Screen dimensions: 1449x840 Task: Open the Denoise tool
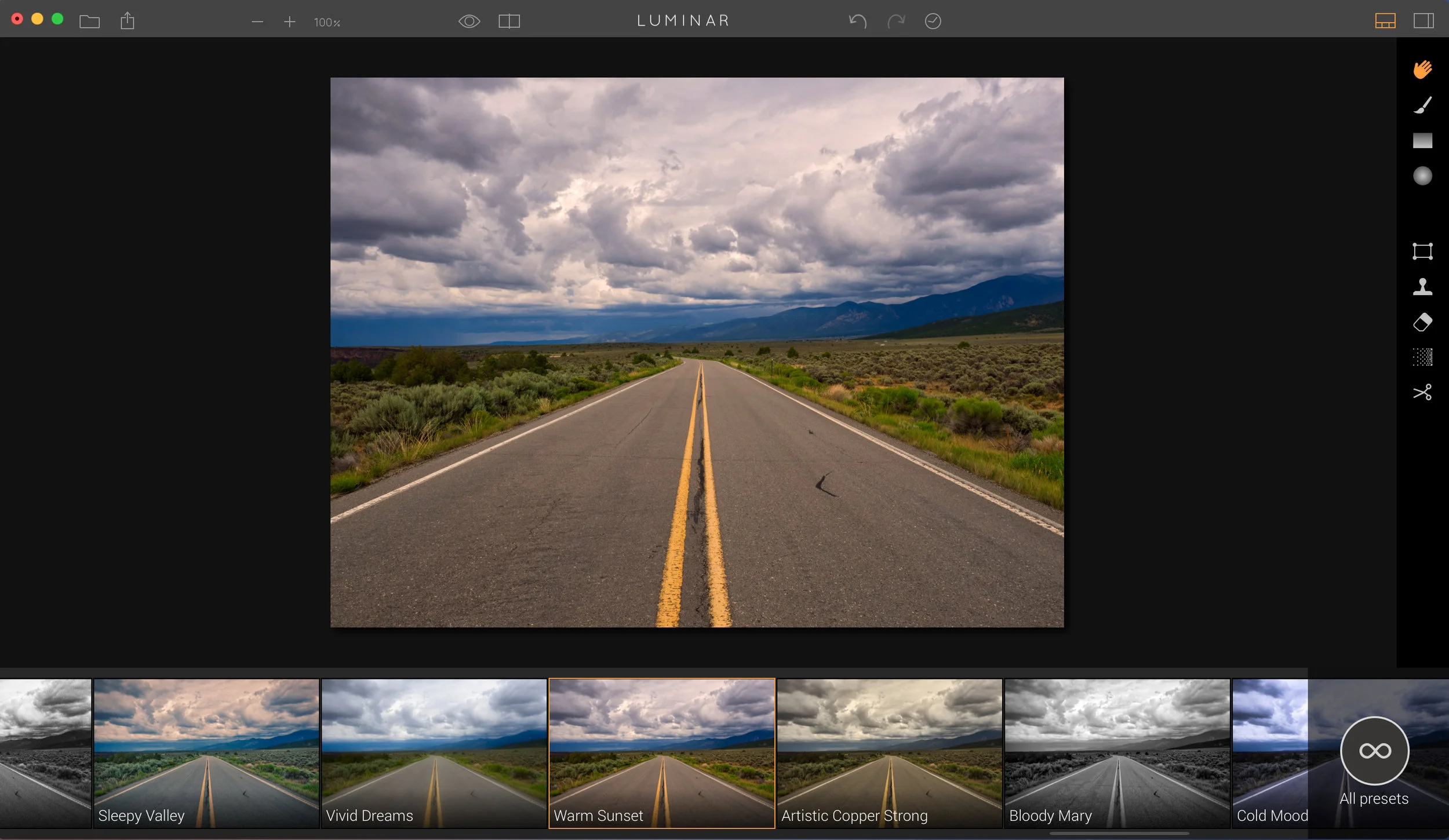(1422, 357)
